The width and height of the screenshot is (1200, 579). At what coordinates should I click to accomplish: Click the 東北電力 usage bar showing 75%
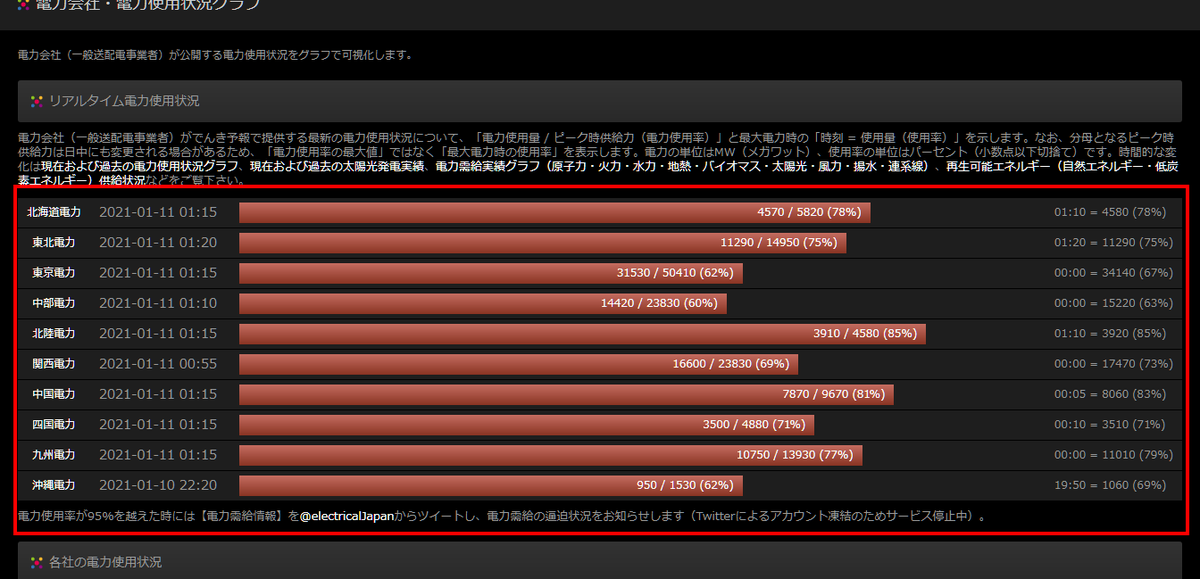click(x=543, y=242)
